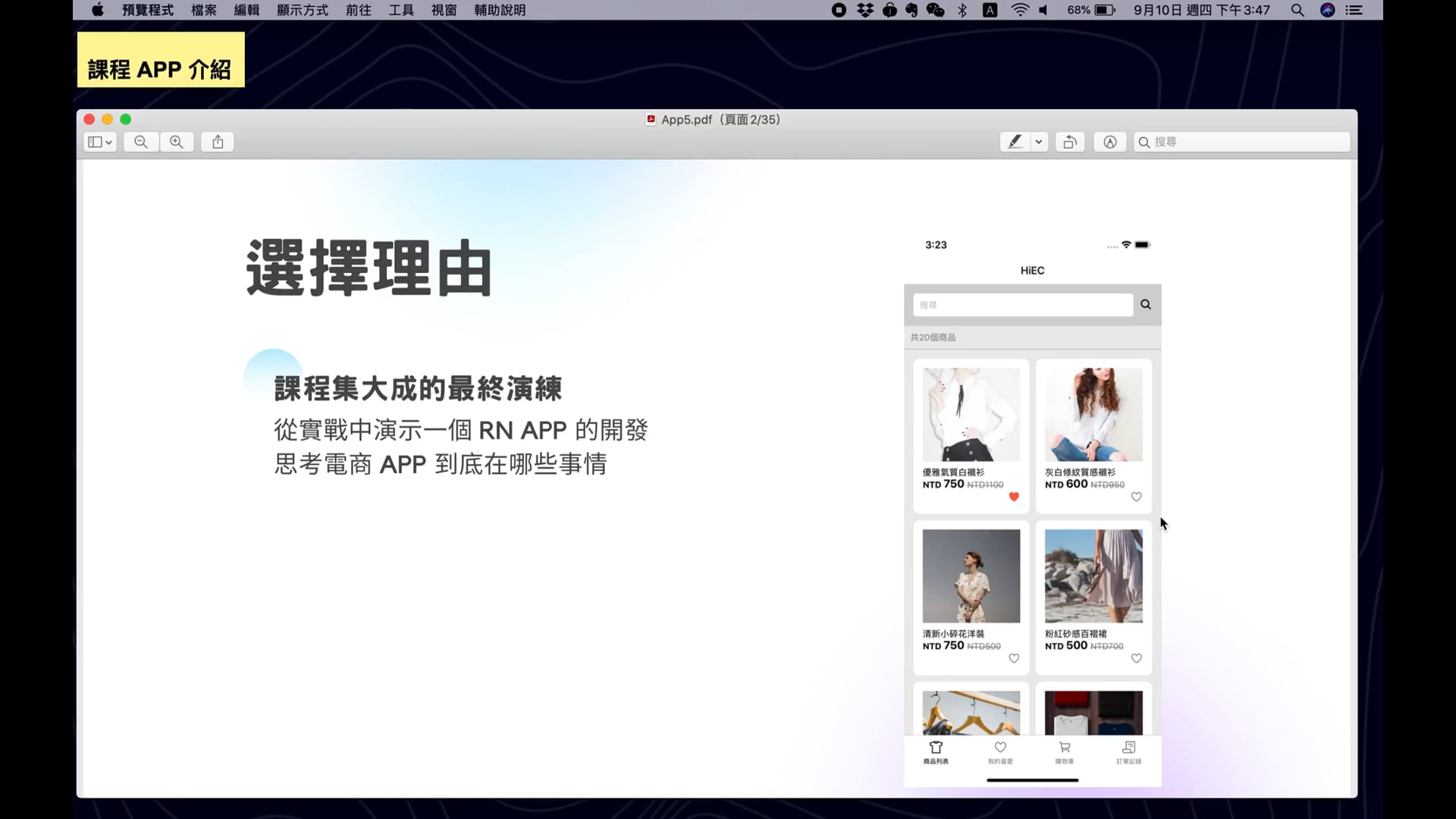The width and height of the screenshot is (1456, 819).
Task: Open the Share menu in Preview
Action: 218,142
